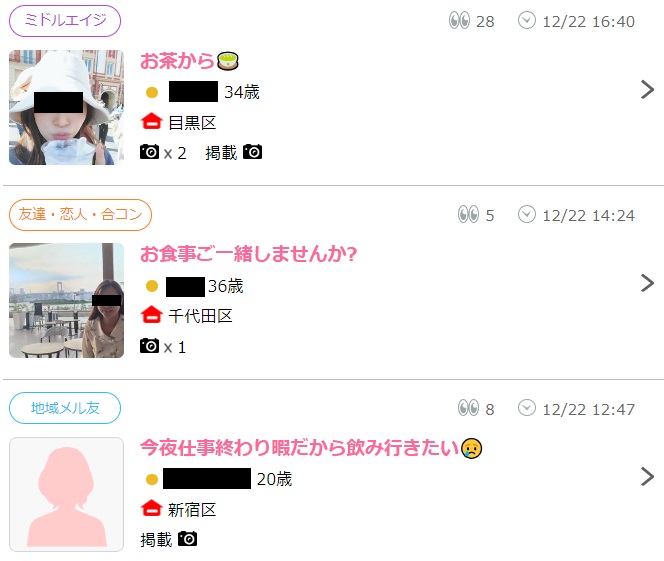Click the camera icon after 掲載 in the last post
Screen dimensions: 664x561
pyautogui.click(x=188, y=539)
